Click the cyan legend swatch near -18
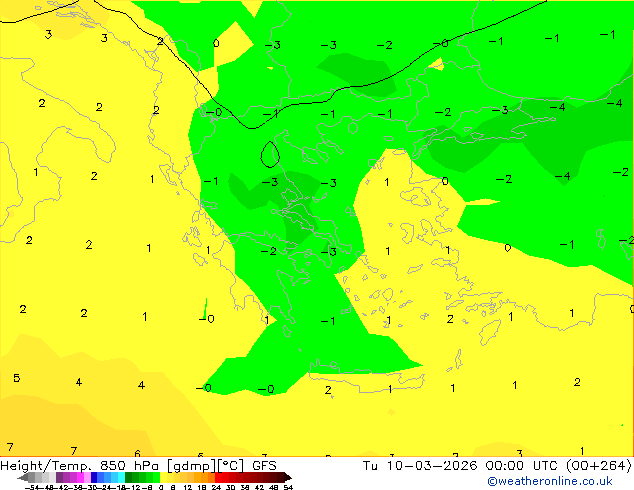The height and width of the screenshot is (490, 634). pyautogui.click(x=121, y=477)
